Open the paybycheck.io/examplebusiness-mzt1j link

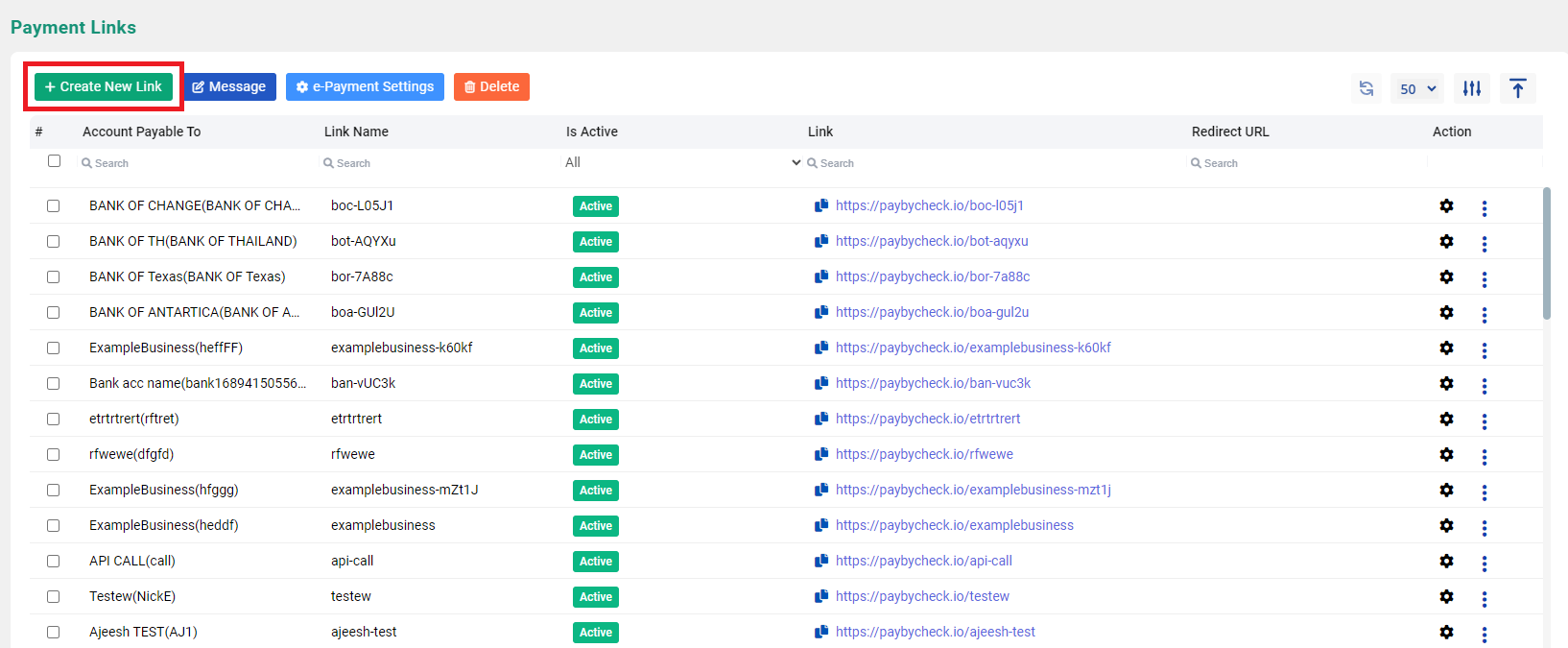tap(973, 490)
